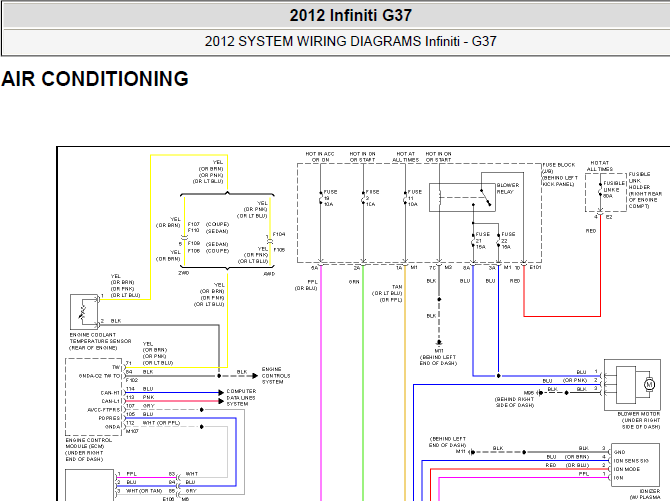The image size is (670, 501).
Task: Click the Engine Controls System arrow label
Action: click(x=276, y=375)
